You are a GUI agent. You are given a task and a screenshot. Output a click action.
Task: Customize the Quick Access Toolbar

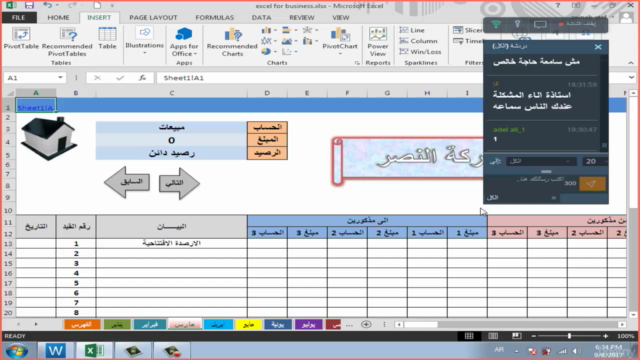point(112,6)
